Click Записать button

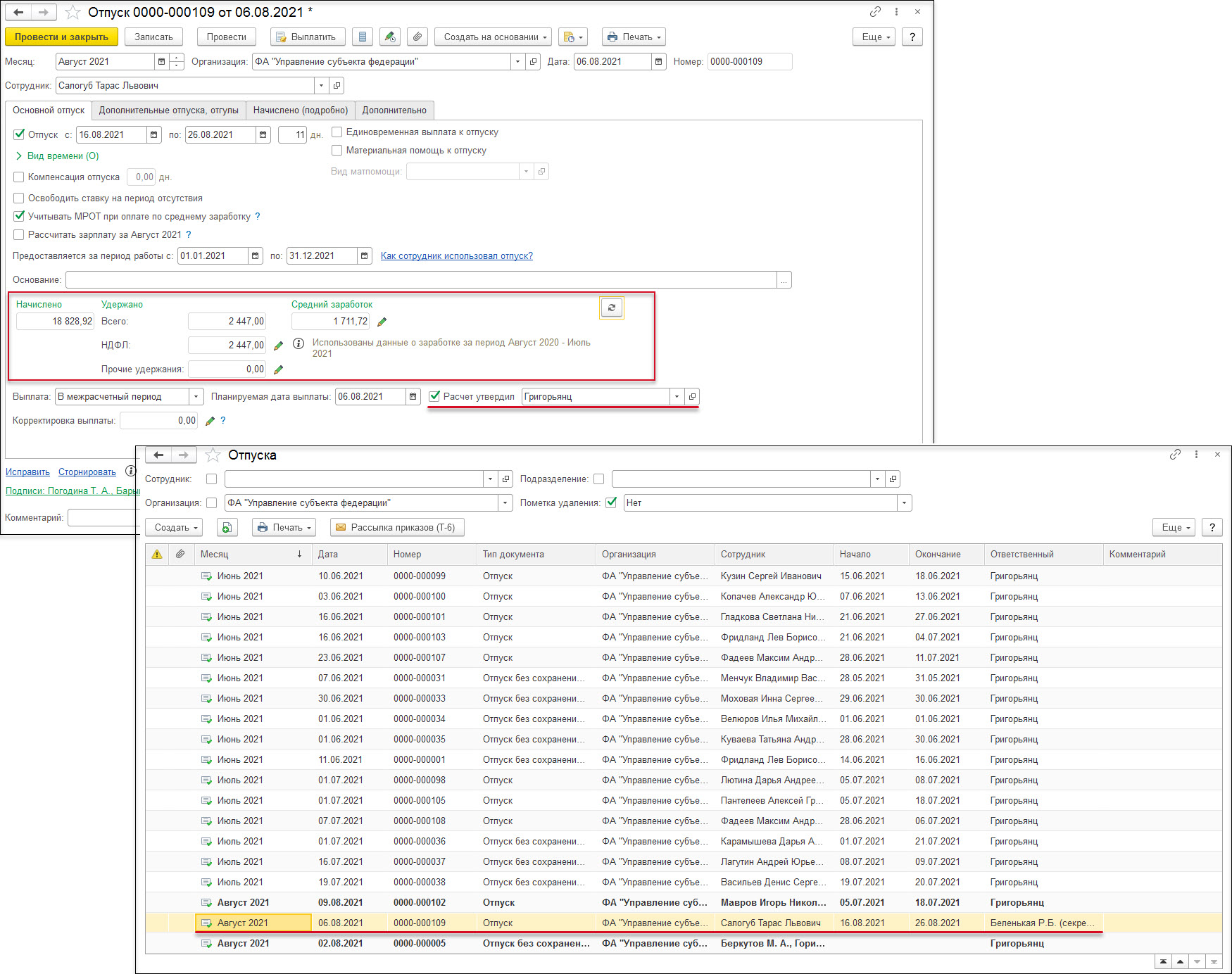153,37
